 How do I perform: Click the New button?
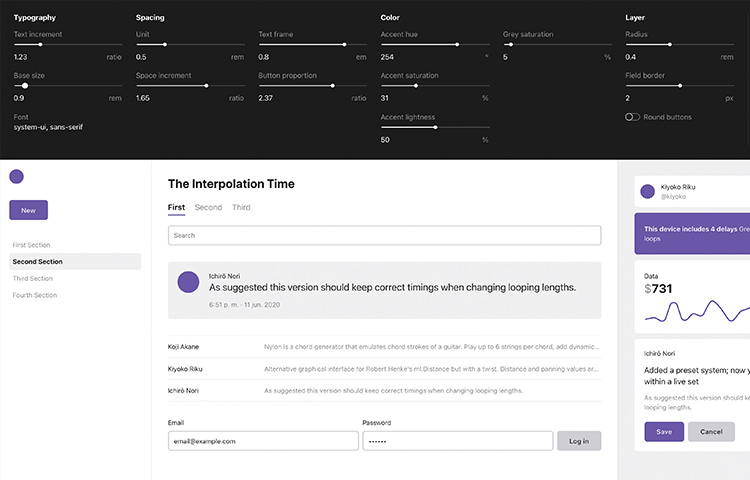tap(28, 210)
